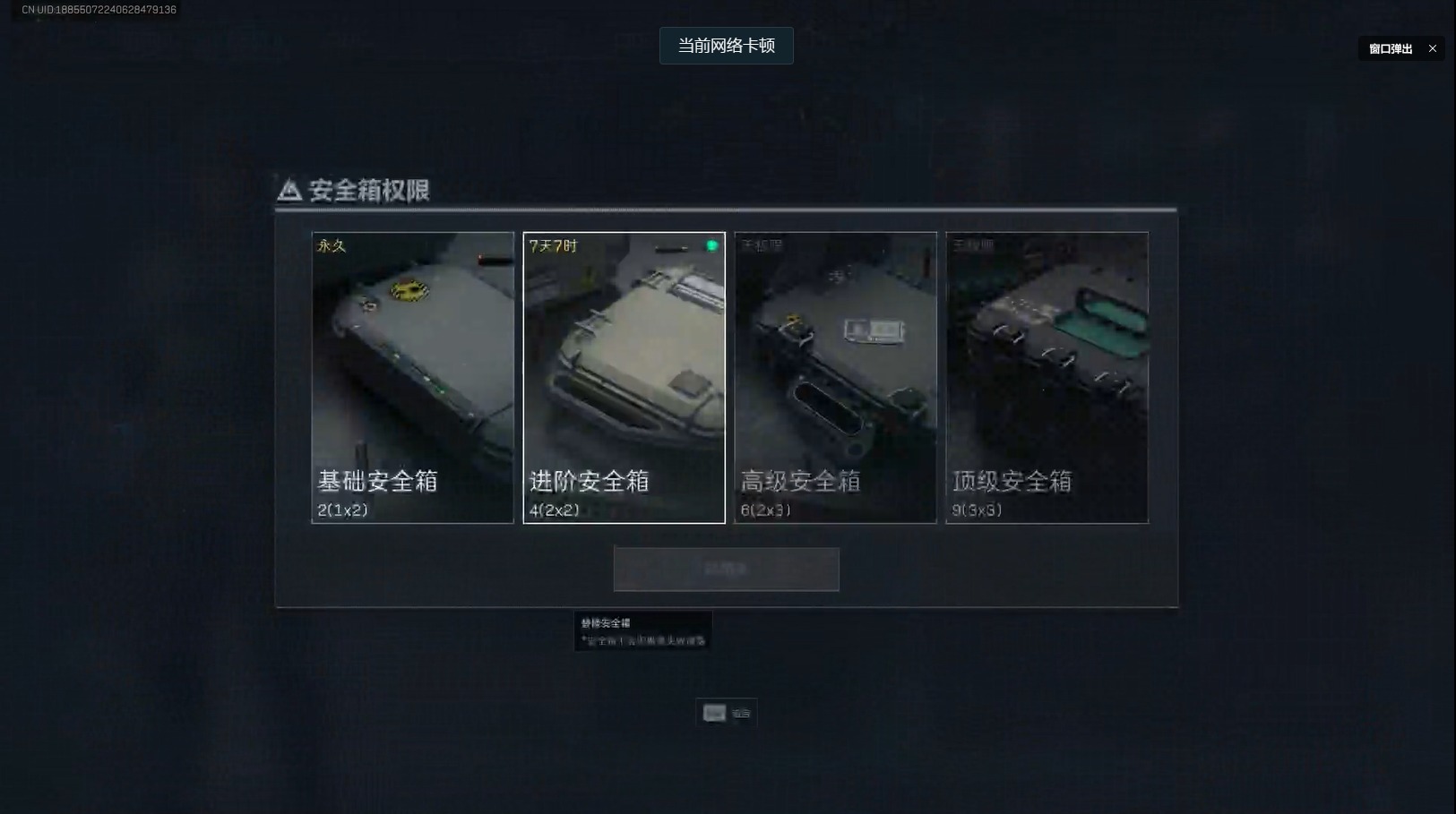
Task: Click the 4(2x2) capacity text
Action: (554, 510)
